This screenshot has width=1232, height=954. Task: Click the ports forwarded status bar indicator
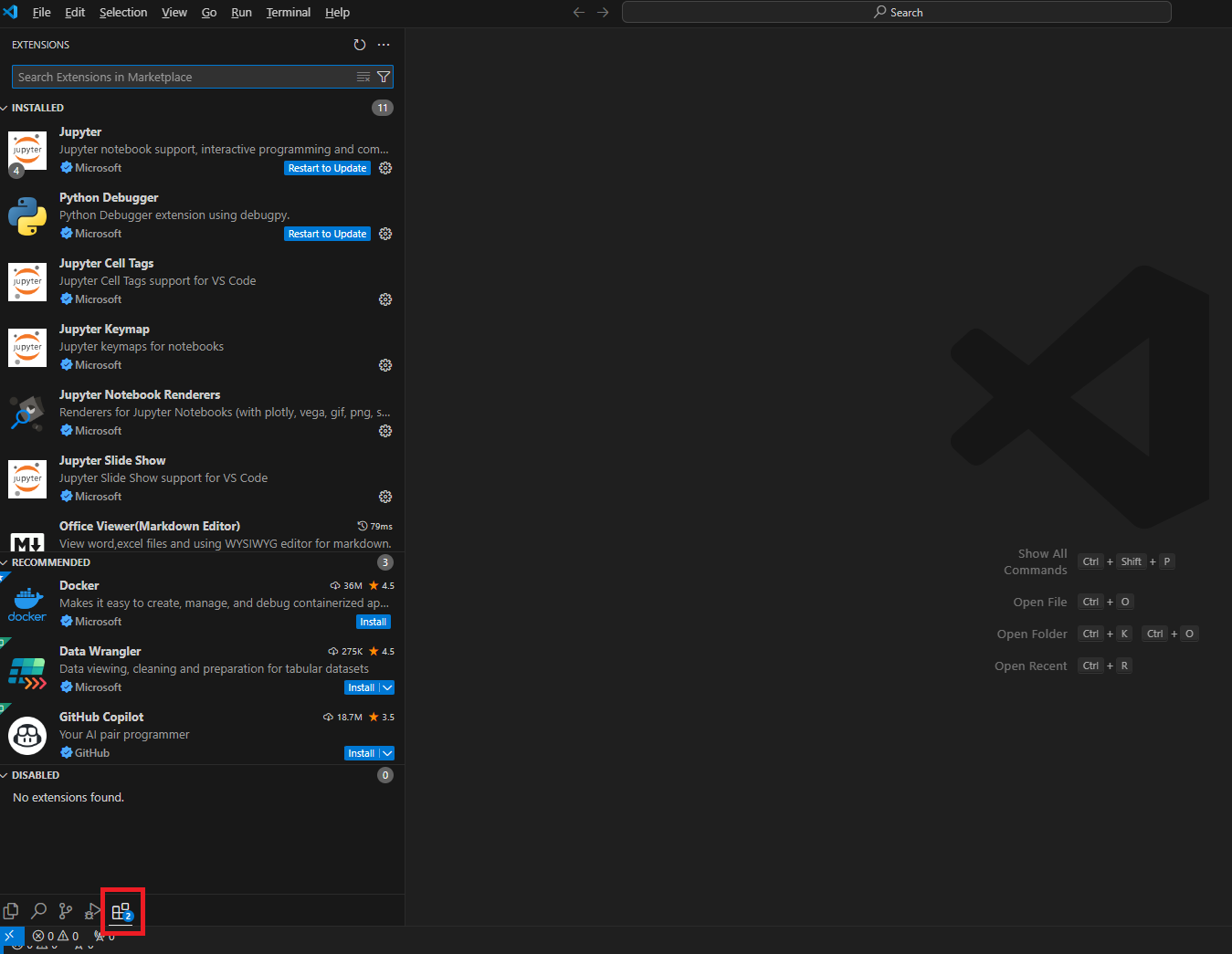[105, 936]
